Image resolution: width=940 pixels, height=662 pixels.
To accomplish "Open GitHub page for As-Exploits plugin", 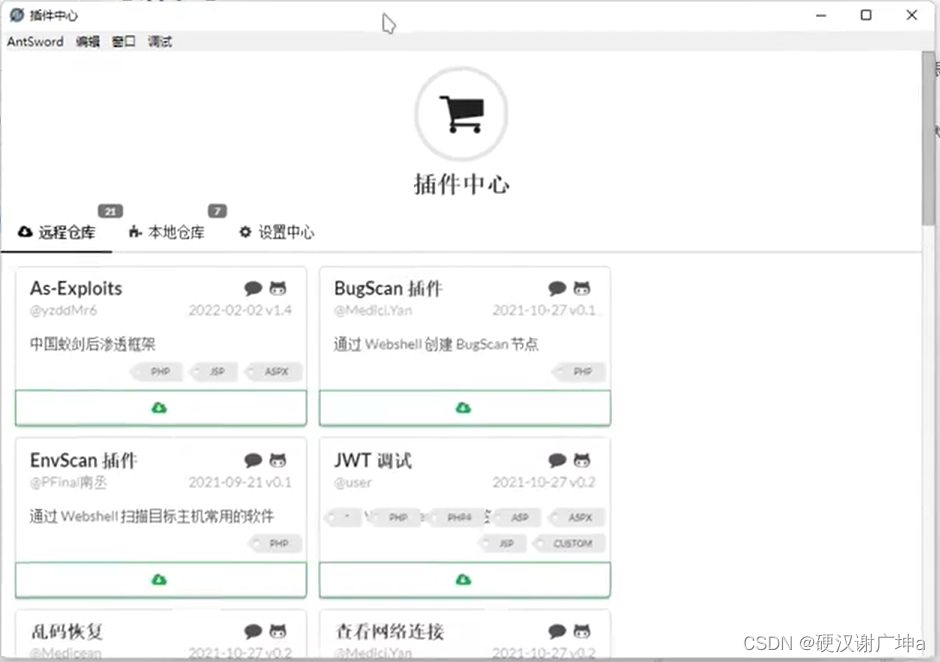I will point(278,288).
